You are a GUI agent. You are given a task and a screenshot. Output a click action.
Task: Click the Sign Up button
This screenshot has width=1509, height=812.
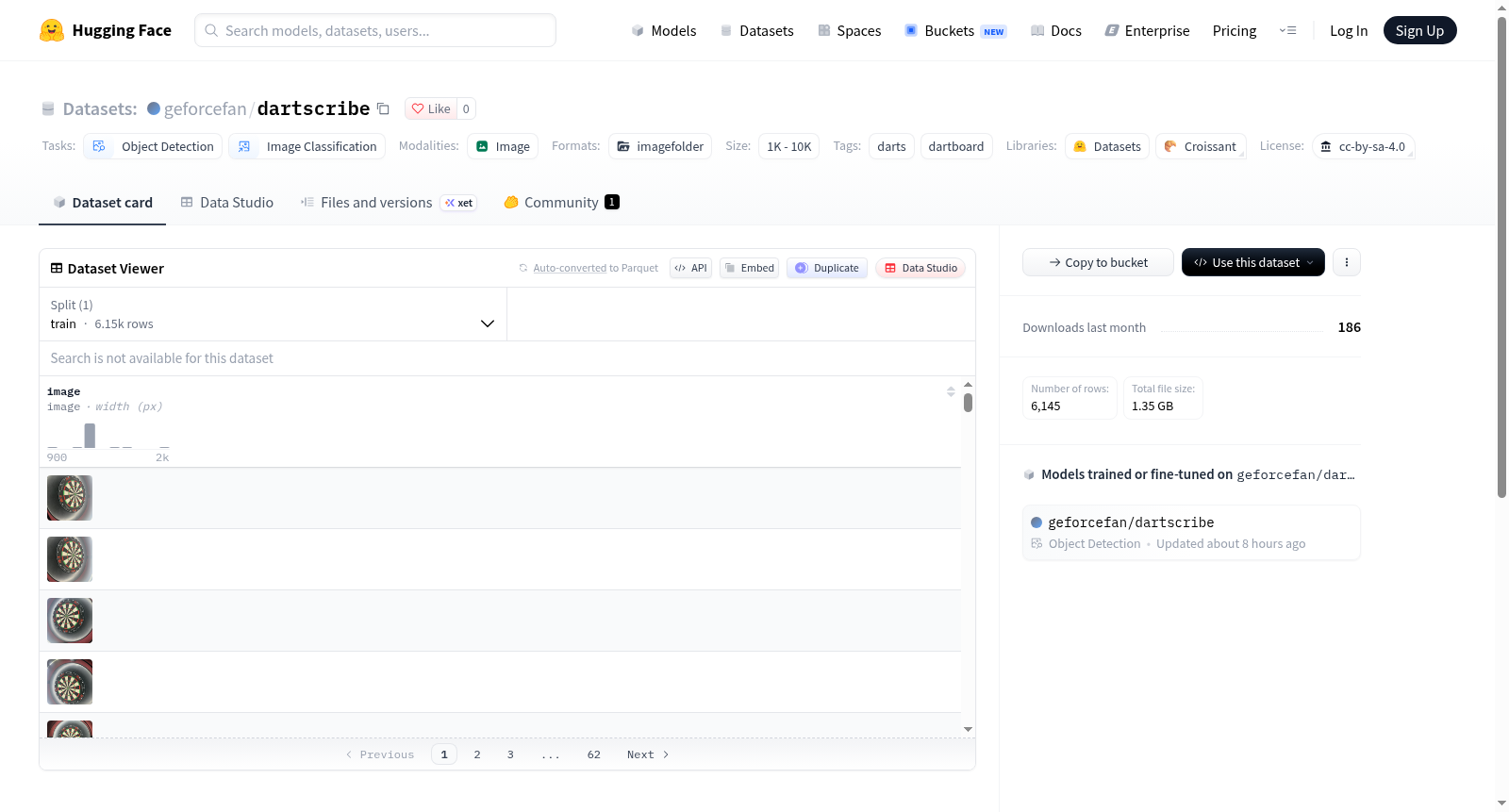pyautogui.click(x=1419, y=30)
